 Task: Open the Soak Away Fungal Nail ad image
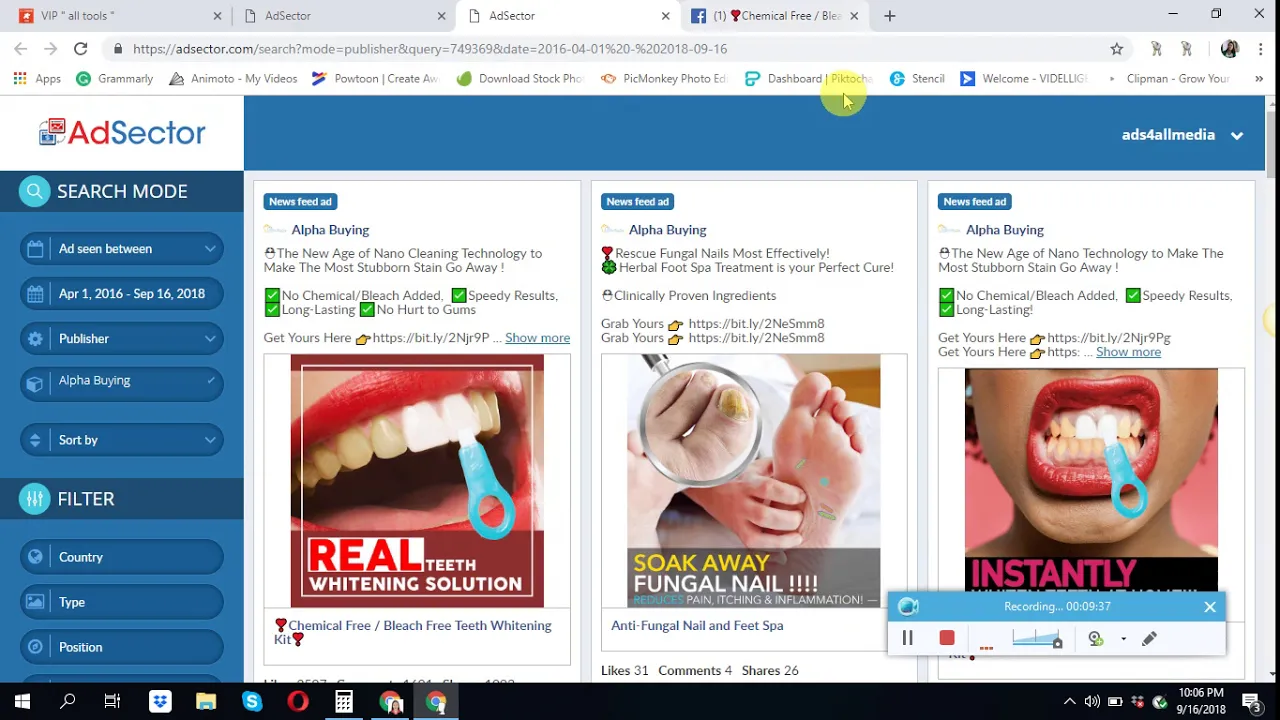click(754, 481)
